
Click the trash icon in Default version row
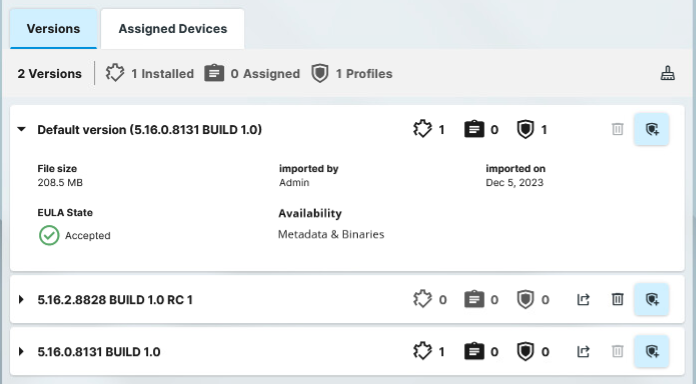pyautogui.click(x=617, y=129)
